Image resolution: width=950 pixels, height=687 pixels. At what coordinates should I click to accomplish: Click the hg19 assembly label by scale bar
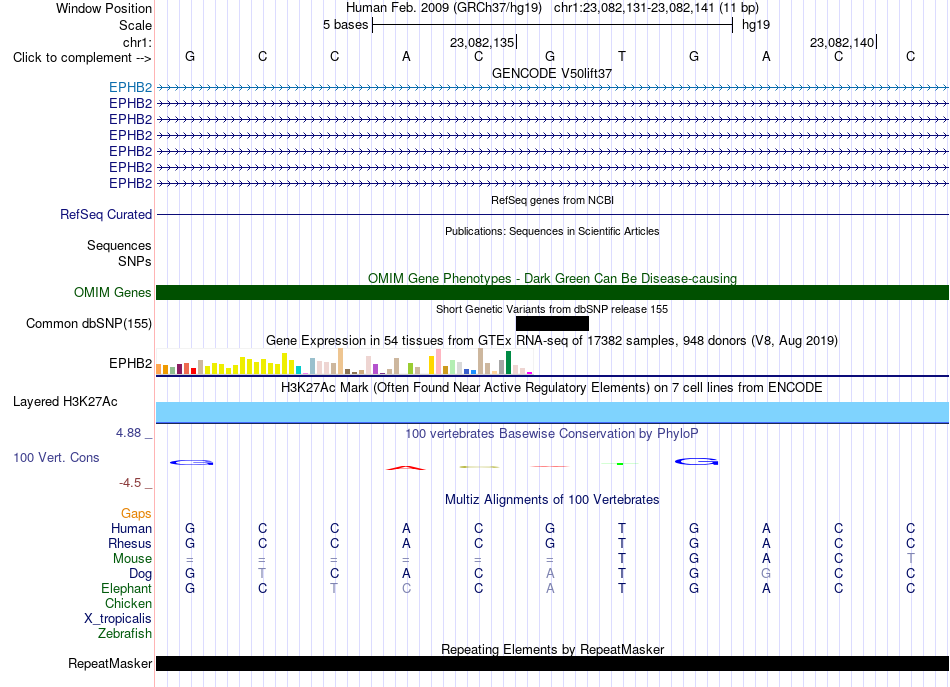[756, 25]
